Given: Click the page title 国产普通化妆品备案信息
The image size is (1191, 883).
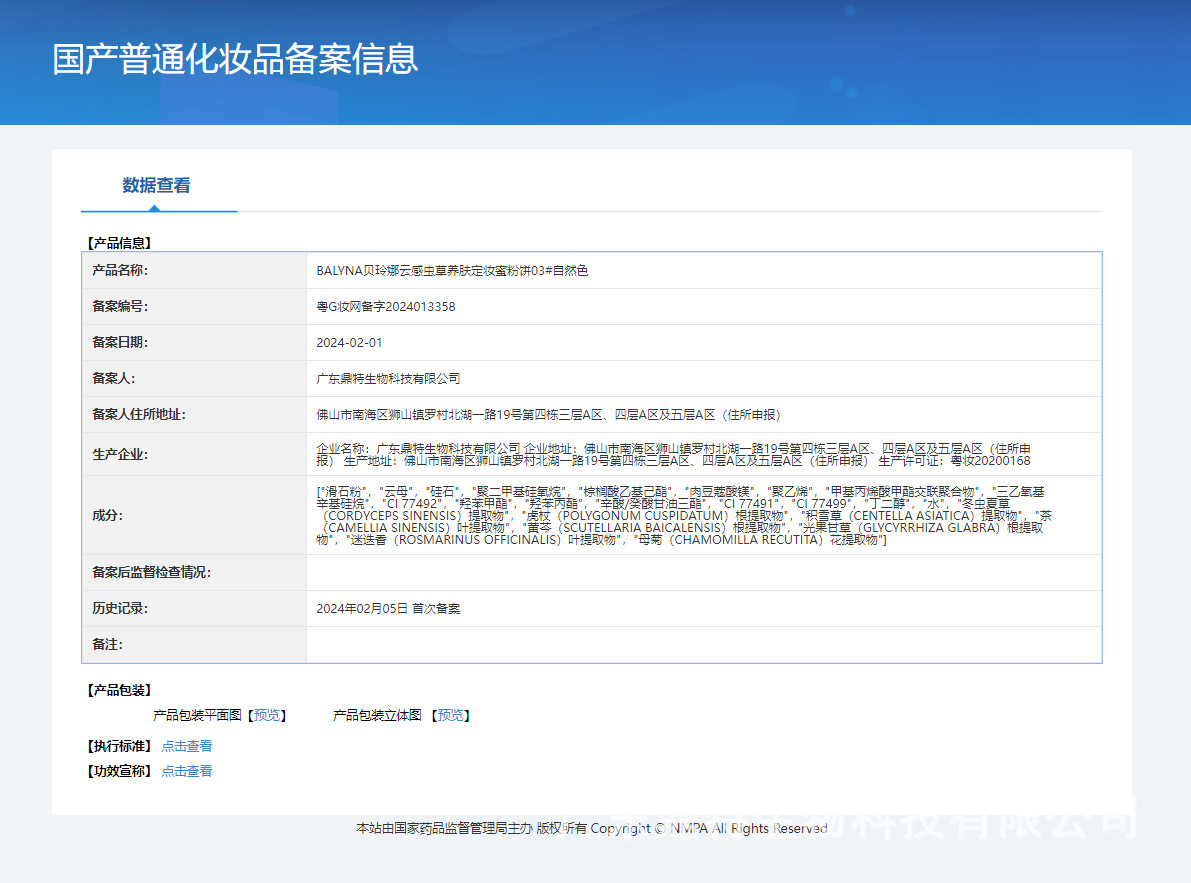Looking at the screenshot, I should pos(235,60).
